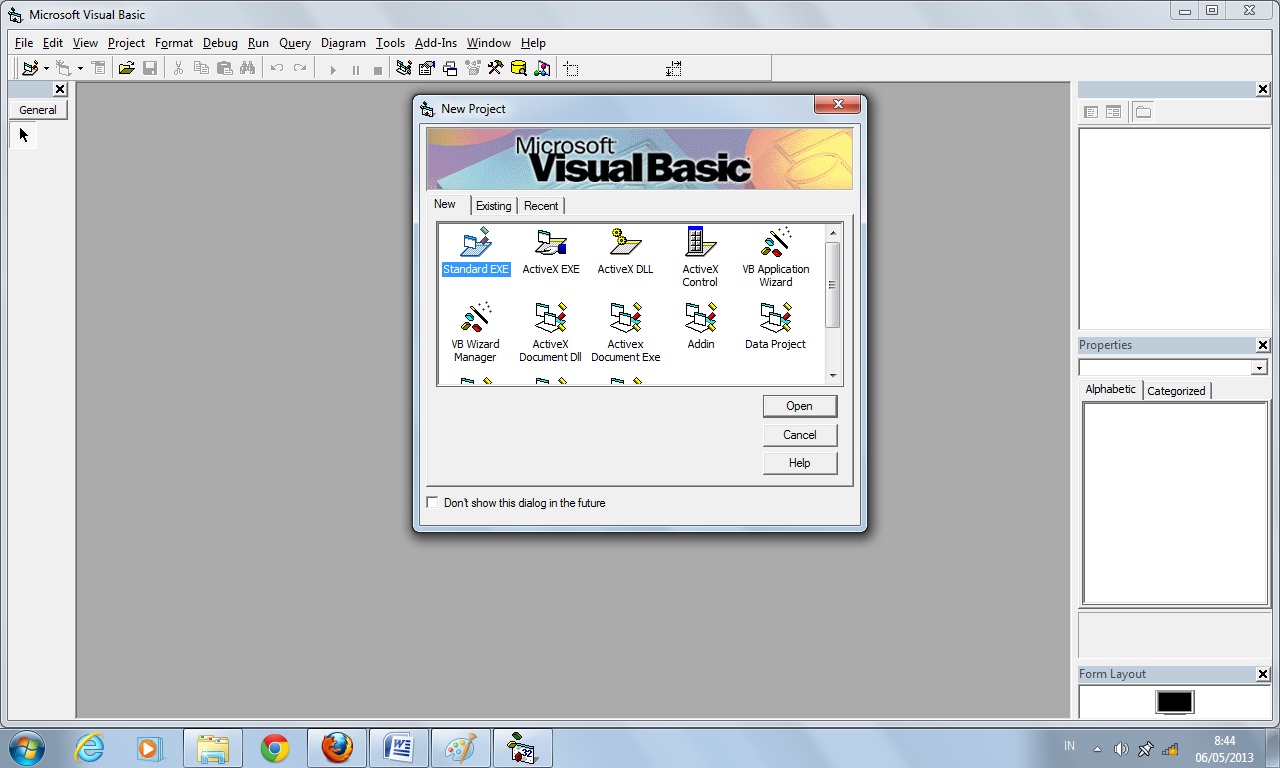Open the Object Browser toolbar icon
Image resolution: width=1280 pixels, height=768 pixels.
473,68
